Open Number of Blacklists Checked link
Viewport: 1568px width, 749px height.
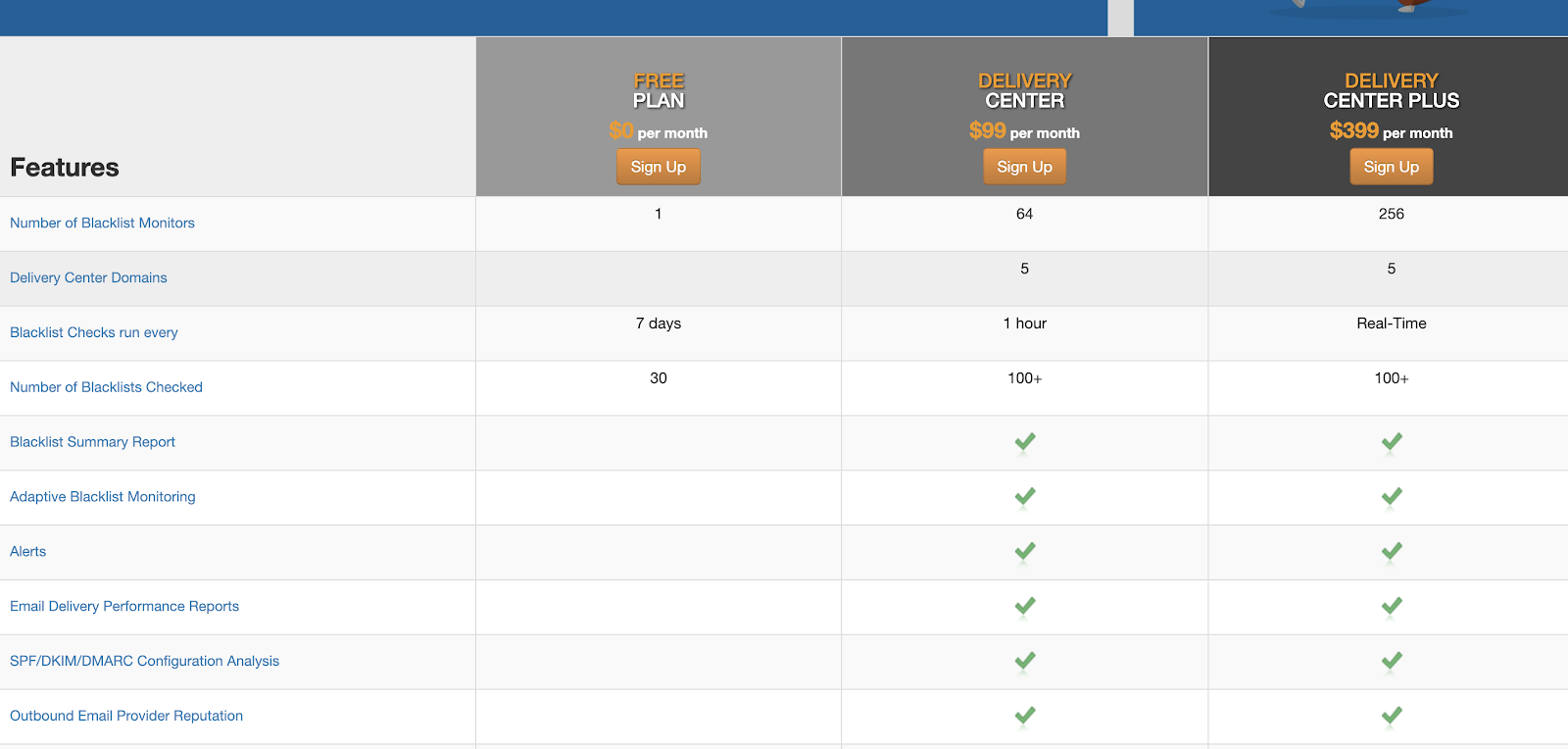tap(106, 388)
